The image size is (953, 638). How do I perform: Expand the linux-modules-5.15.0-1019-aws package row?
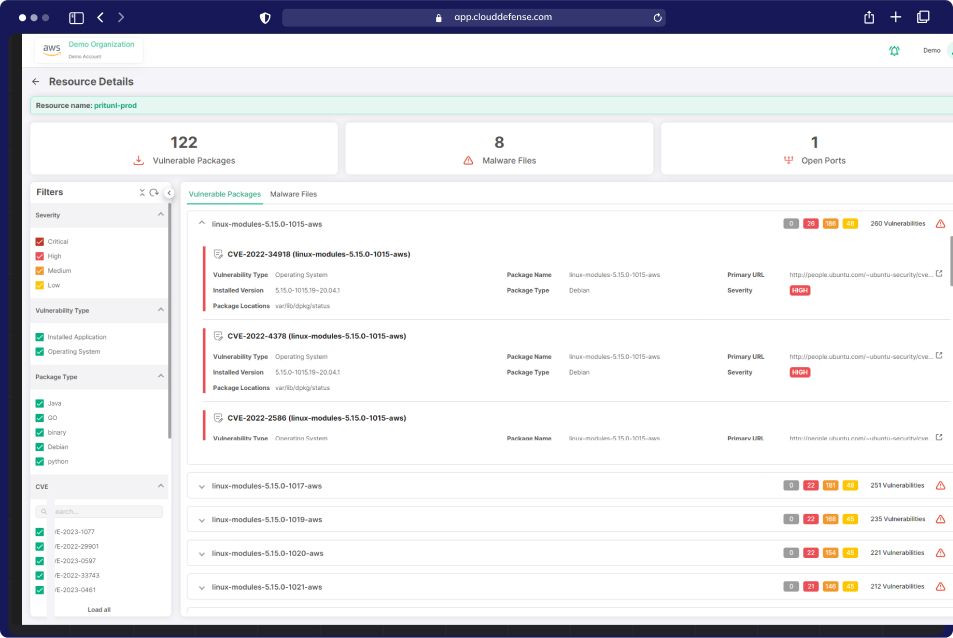click(202, 520)
